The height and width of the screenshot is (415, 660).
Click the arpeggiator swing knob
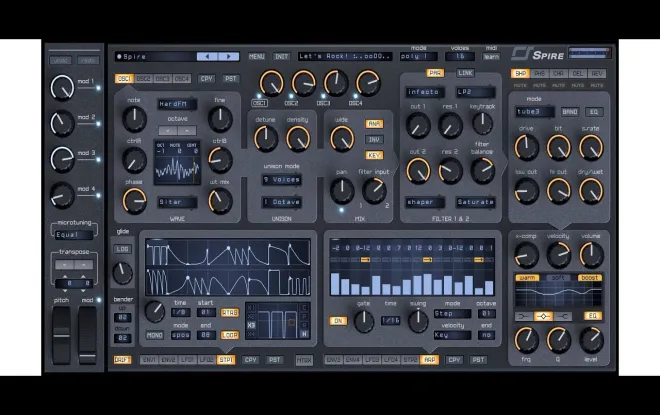coord(418,321)
